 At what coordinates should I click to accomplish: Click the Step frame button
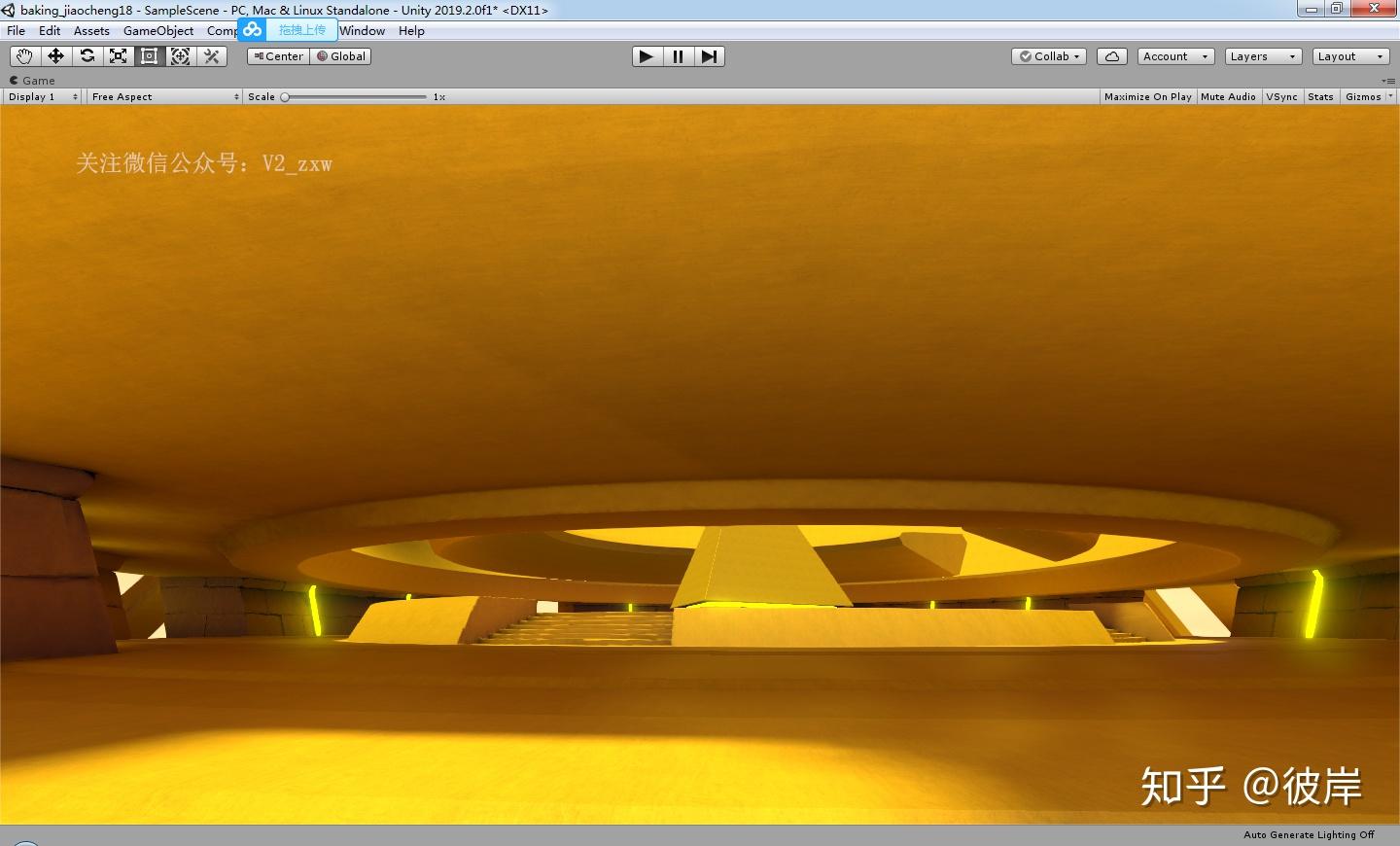pyautogui.click(x=709, y=56)
